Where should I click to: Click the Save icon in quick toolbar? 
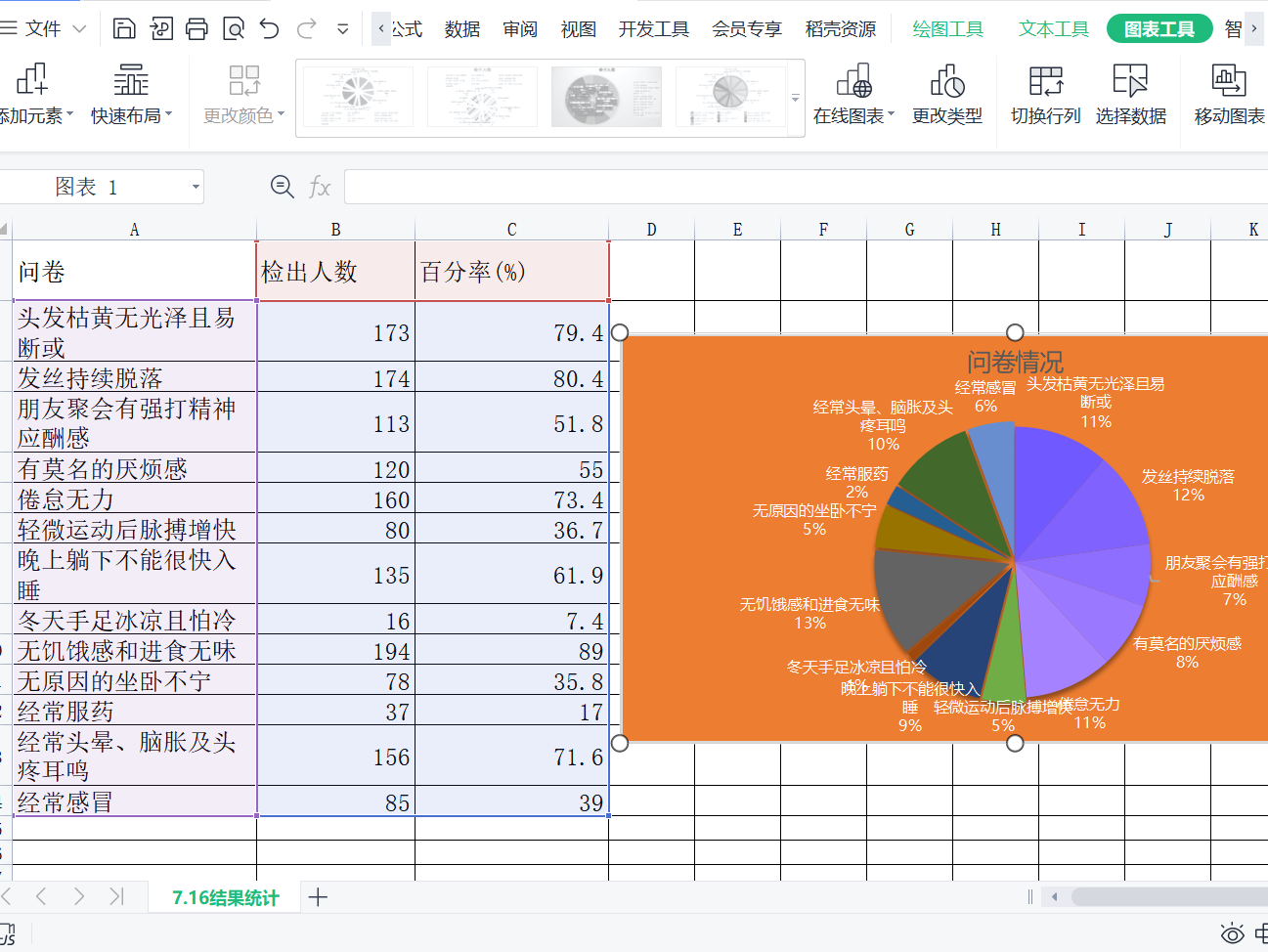124,28
